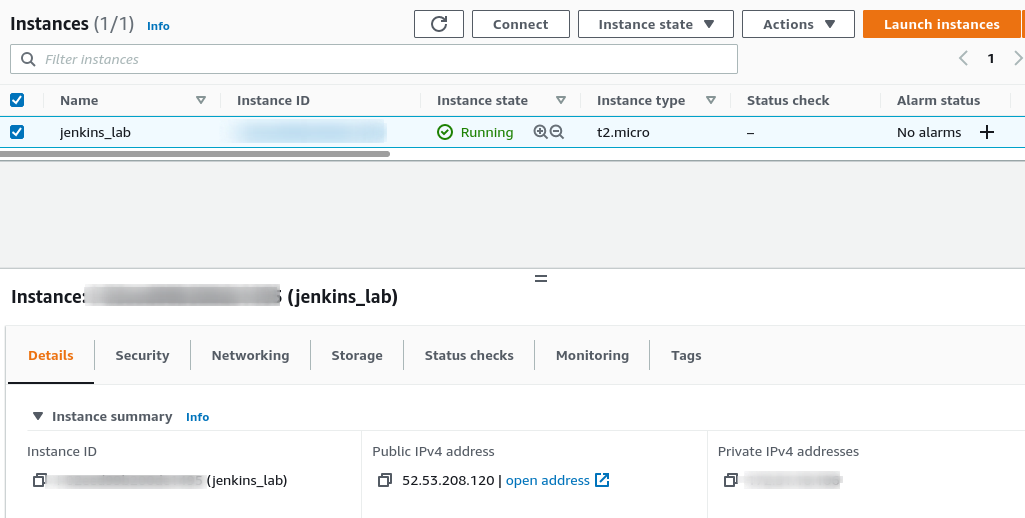Sort by the Name column arrow

click(201, 100)
